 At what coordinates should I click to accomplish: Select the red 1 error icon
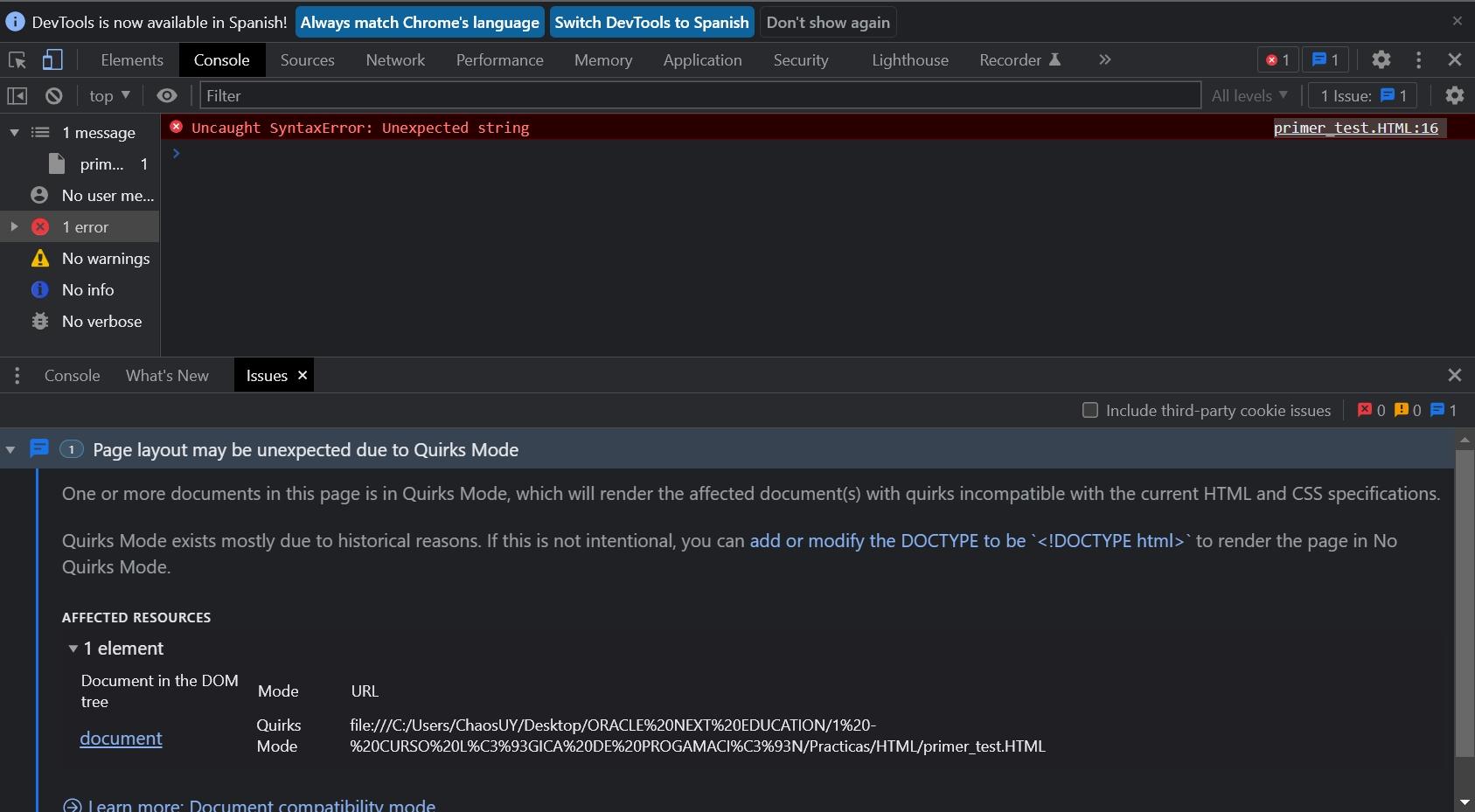(x=40, y=226)
